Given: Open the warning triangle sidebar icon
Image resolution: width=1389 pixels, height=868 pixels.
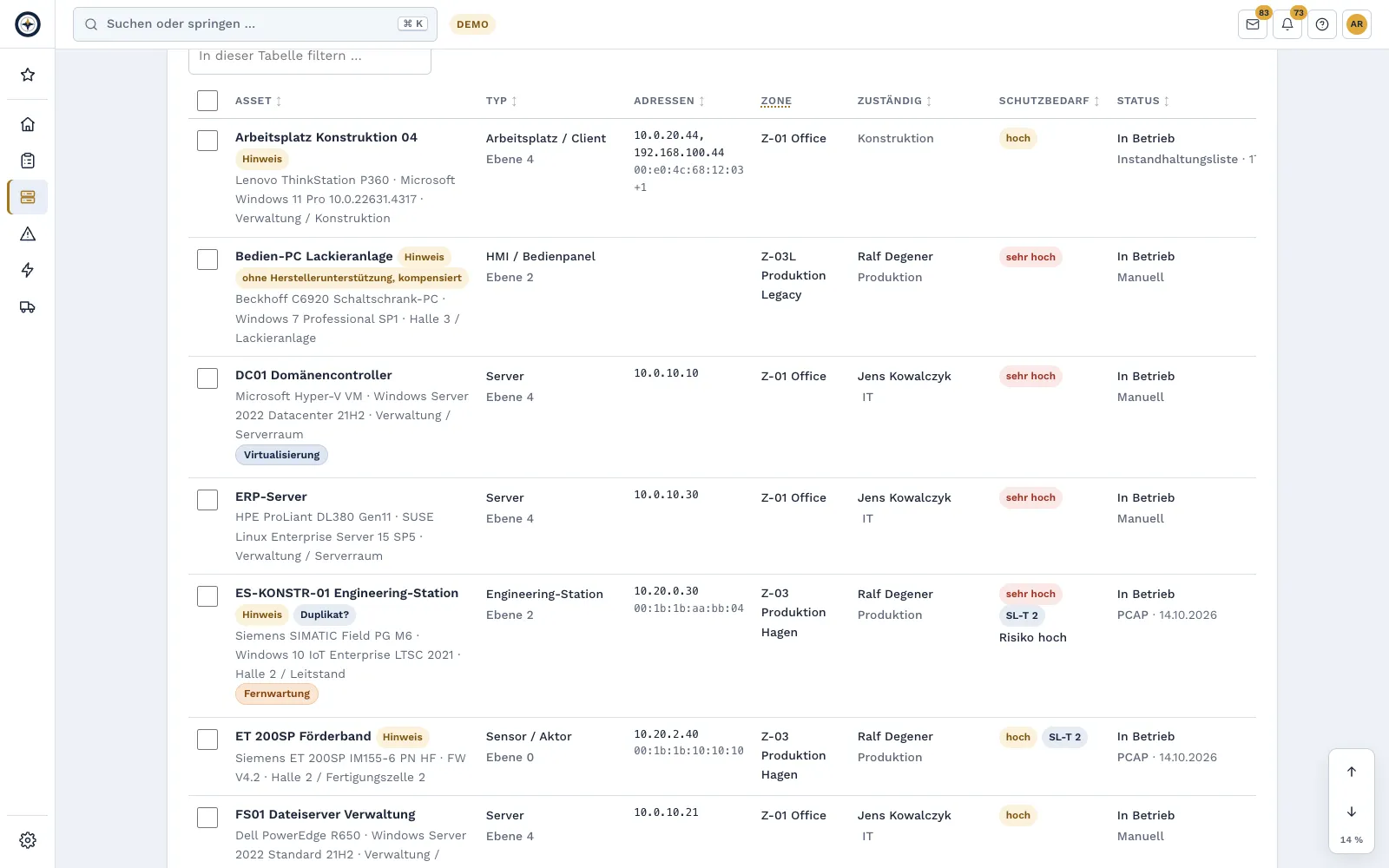Looking at the screenshot, I should pos(28,233).
